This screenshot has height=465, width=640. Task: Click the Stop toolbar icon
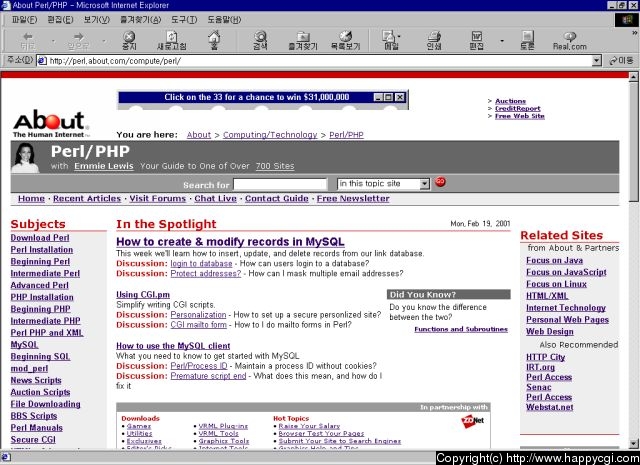coord(129,37)
